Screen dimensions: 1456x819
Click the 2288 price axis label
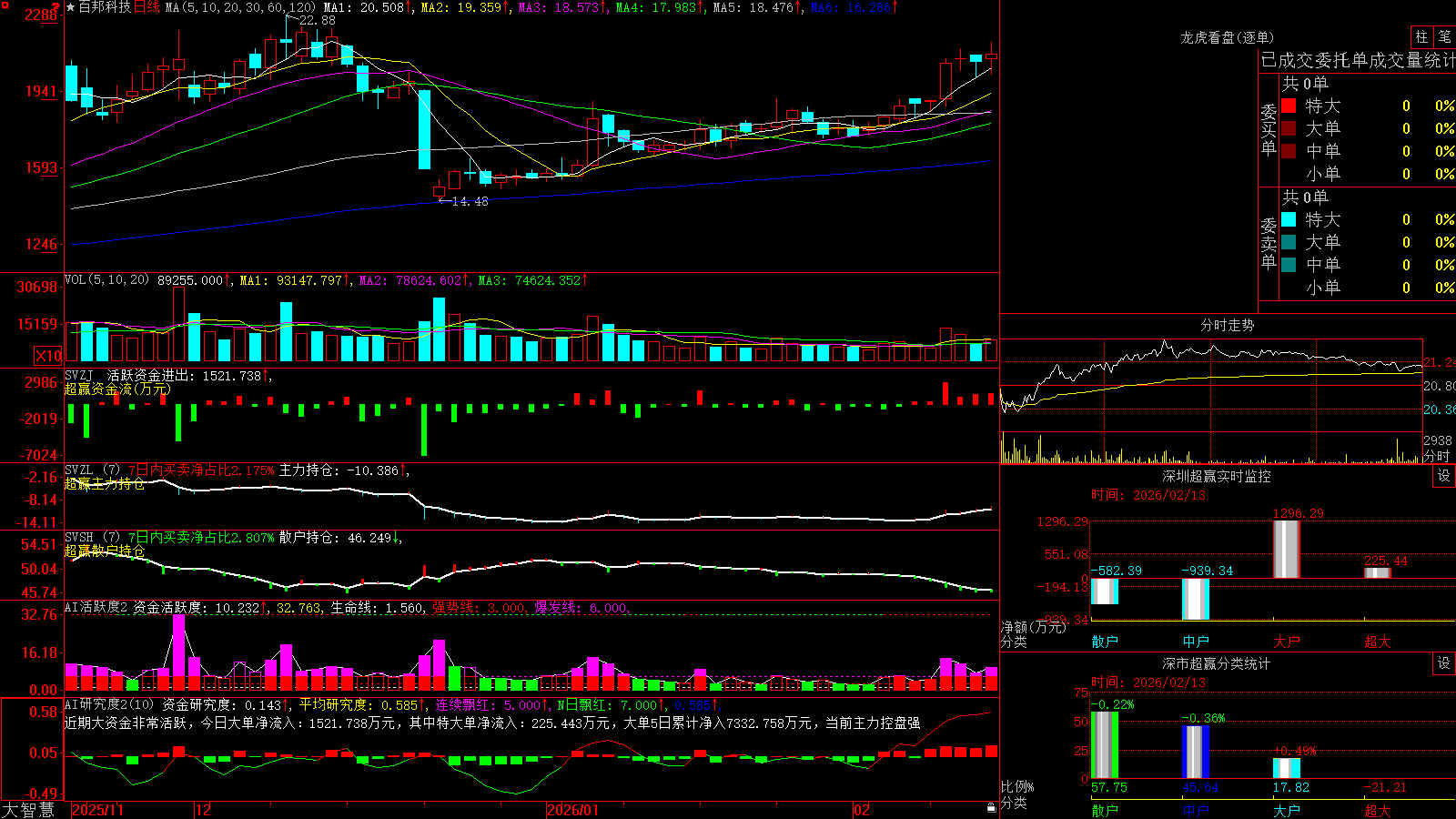tap(40, 15)
